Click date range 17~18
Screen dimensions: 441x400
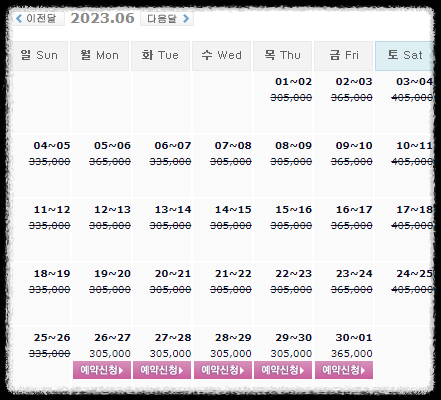click(x=414, y=210)
